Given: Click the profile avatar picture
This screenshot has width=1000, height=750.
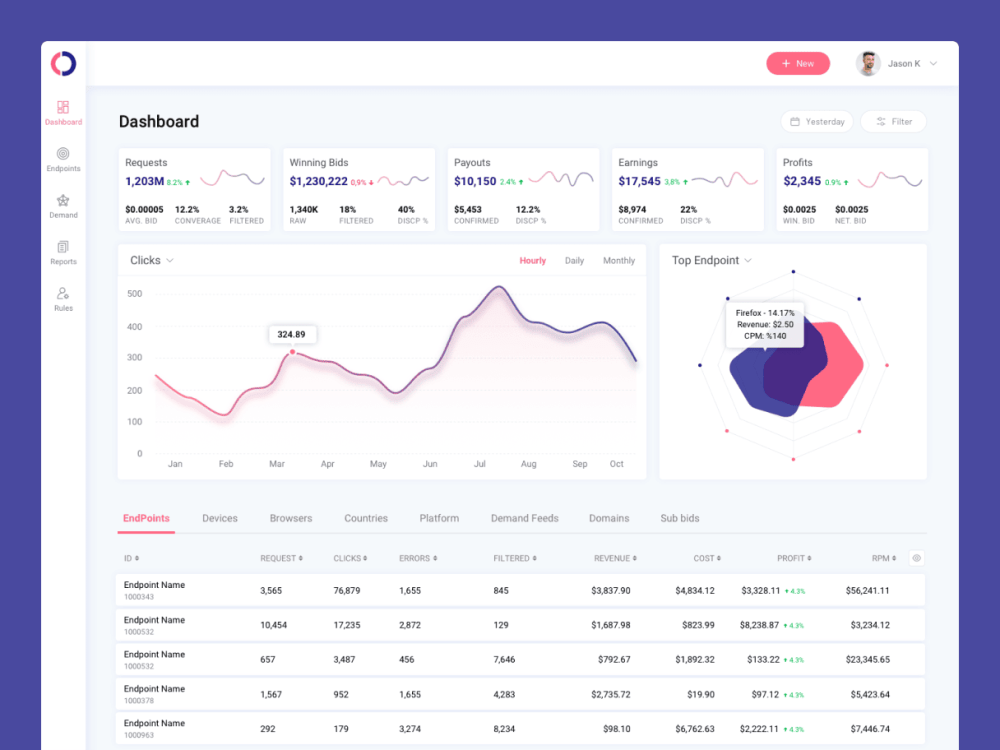Looking at the screenshot, I should click(869, 63).
